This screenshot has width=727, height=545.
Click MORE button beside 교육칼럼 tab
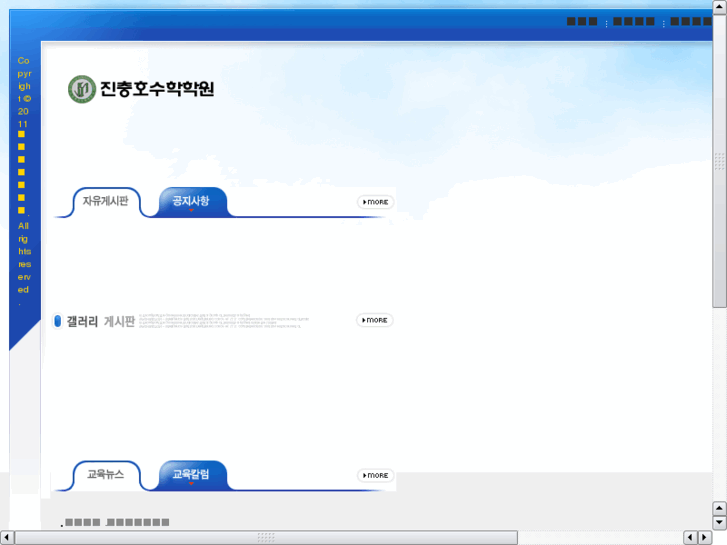376,475
